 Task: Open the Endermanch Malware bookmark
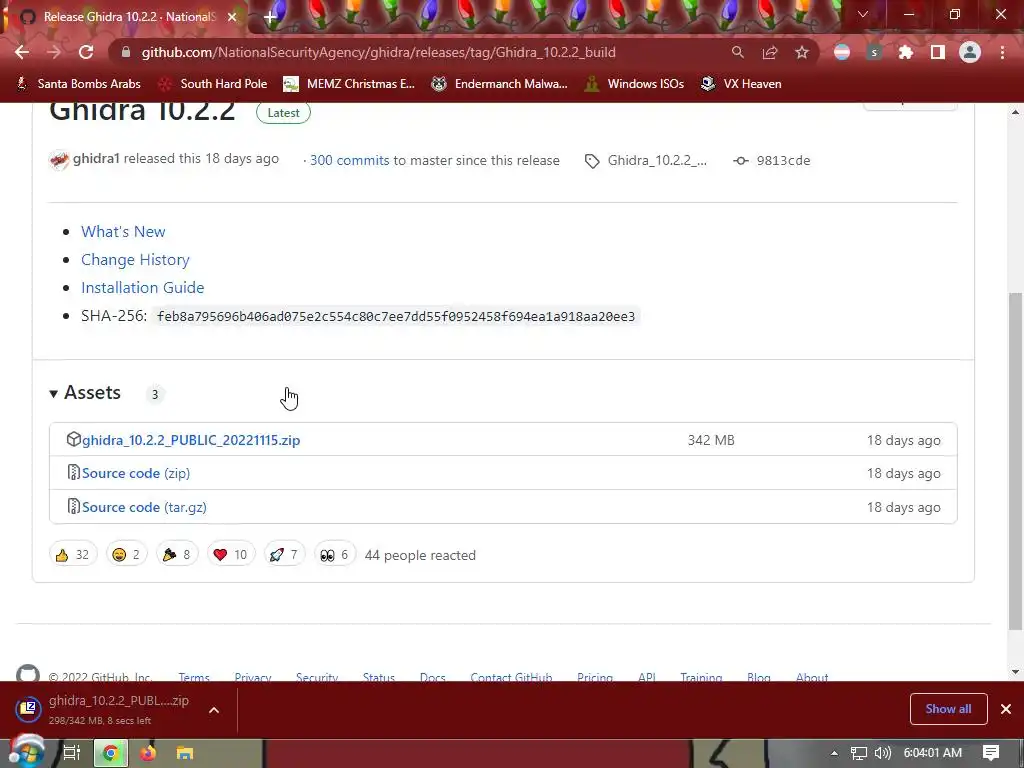[500, 84]
